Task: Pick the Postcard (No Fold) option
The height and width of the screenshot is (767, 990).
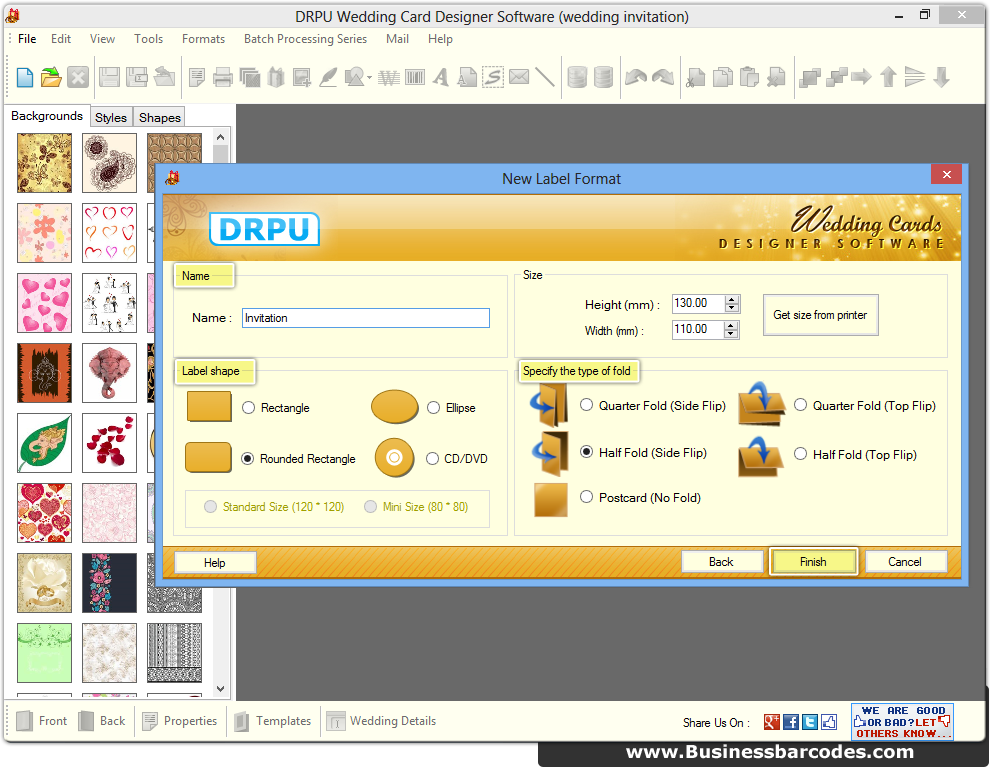Action: 587,497
